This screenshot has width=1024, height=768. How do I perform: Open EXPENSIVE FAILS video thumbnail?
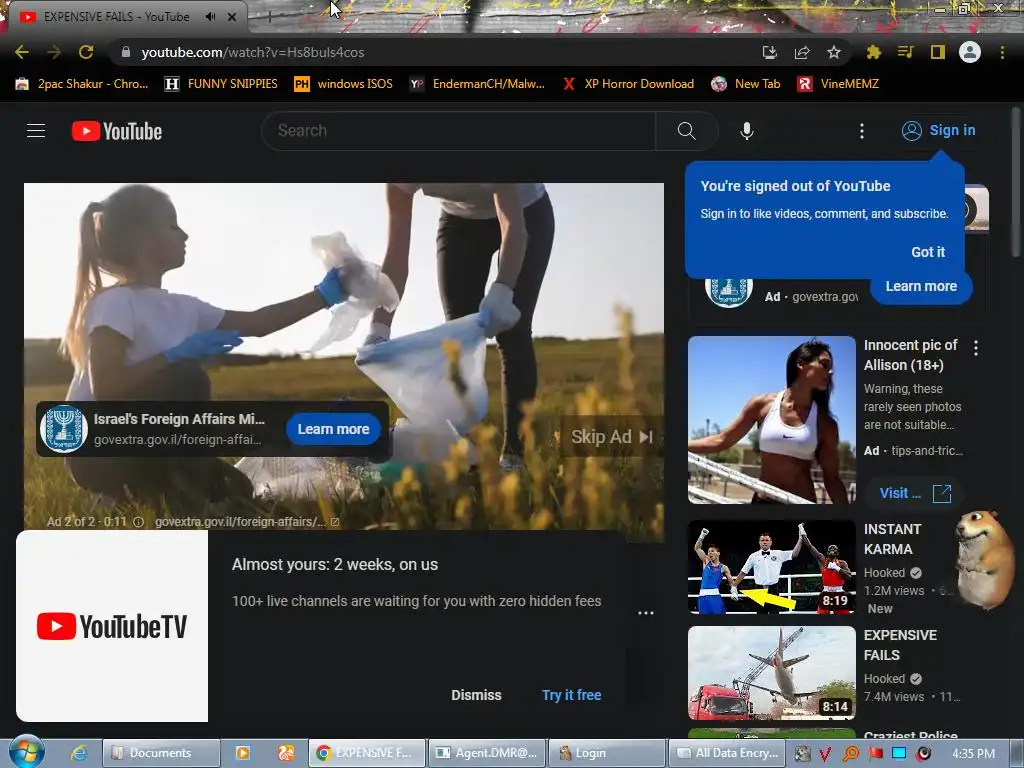tap(771, 673)
